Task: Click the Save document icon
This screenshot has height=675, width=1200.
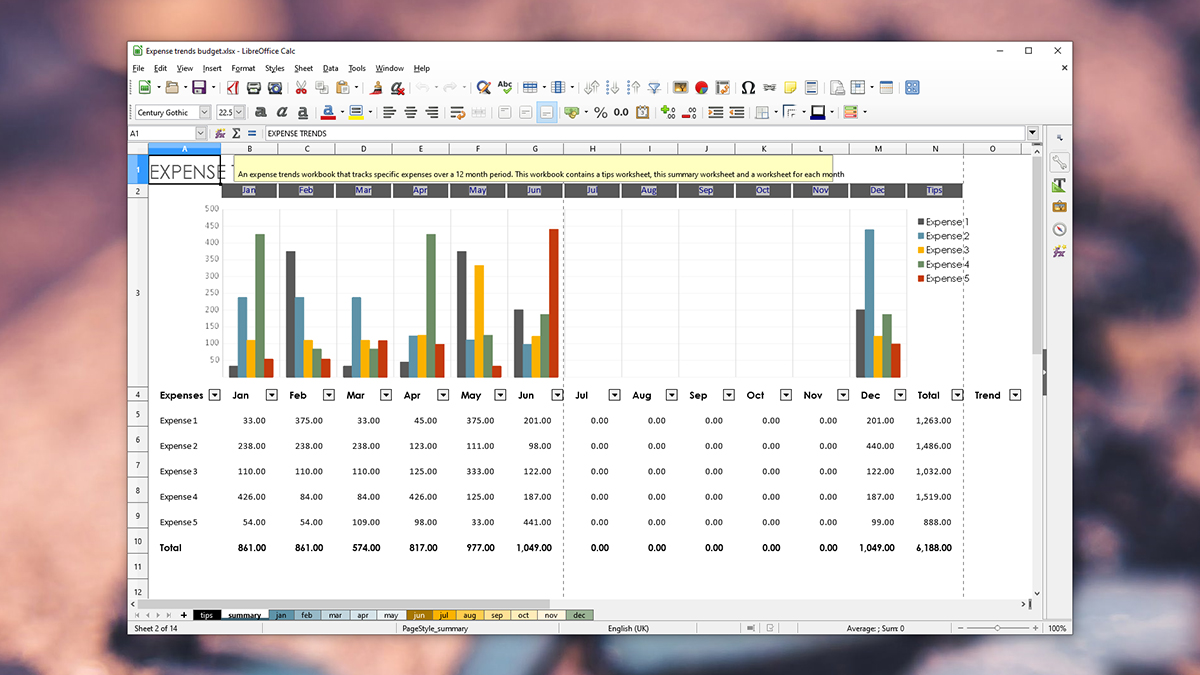Action: [198, 88]
